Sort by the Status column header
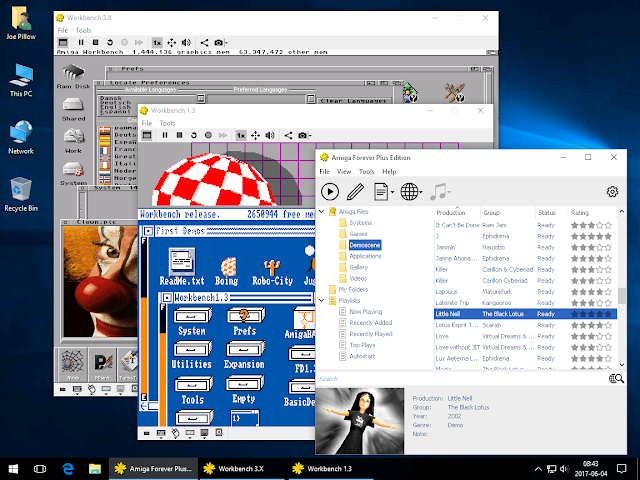The width and height of the screenshot is (640, 480). pos(551,213)
